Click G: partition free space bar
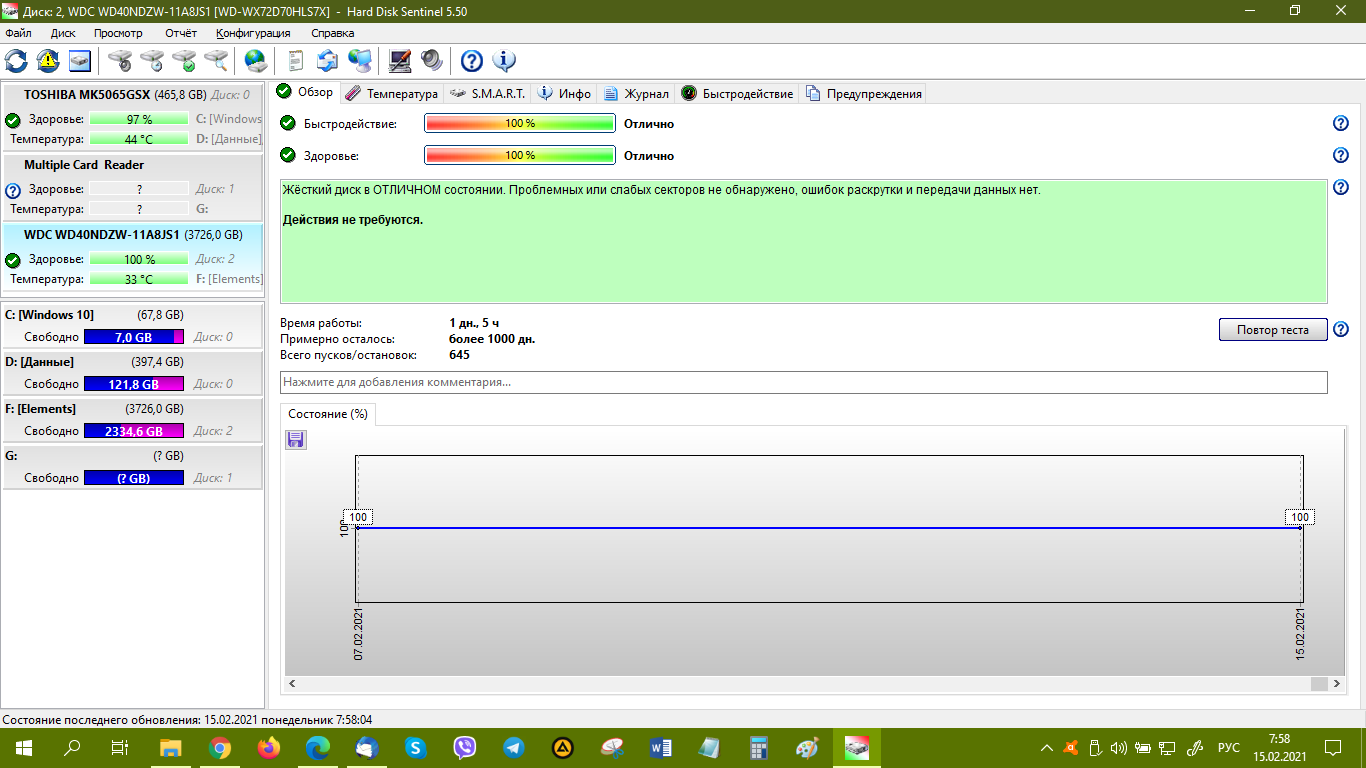1366x768 pixels. [134, 478]
